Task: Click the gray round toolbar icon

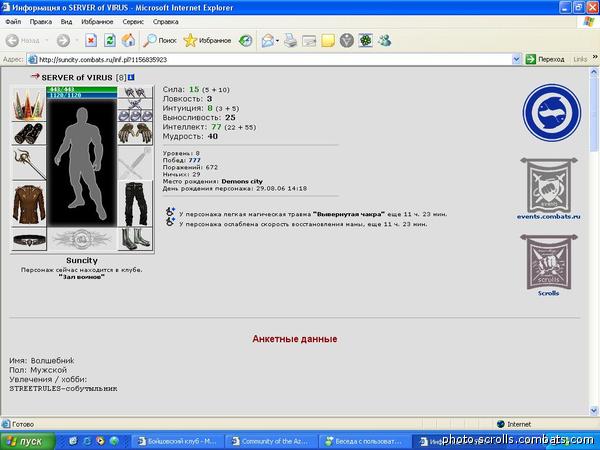Action: (347, 40)
